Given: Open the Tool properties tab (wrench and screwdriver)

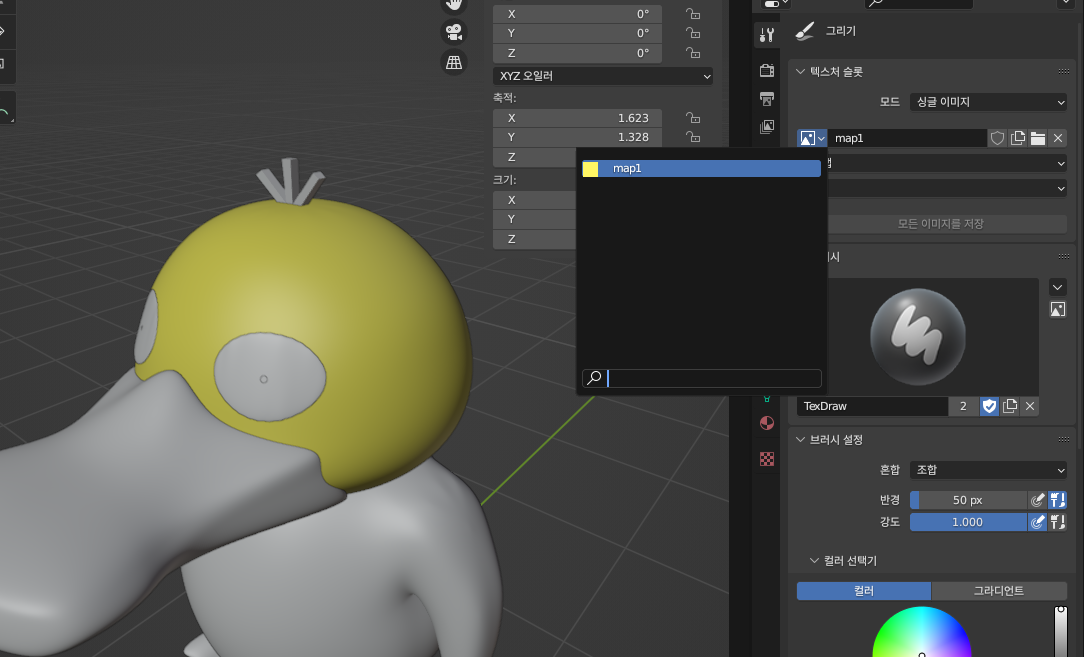Looking at the screenshot, I should 767,35.
